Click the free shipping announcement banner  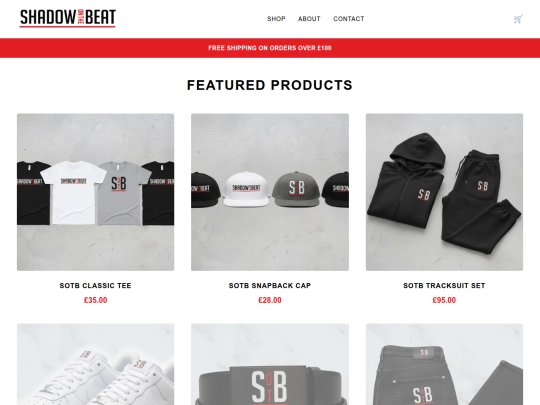[x=270, y=48]
